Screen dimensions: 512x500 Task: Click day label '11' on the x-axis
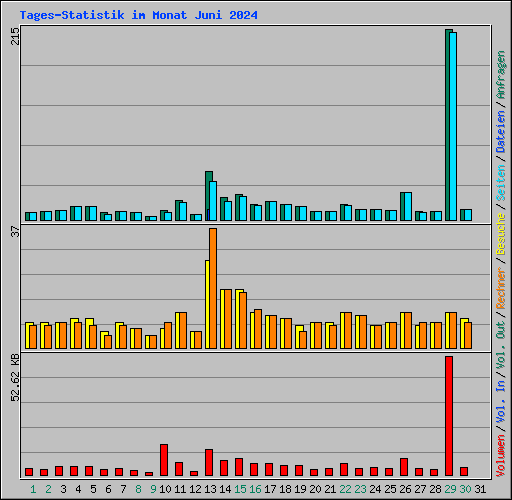[180, 489]
